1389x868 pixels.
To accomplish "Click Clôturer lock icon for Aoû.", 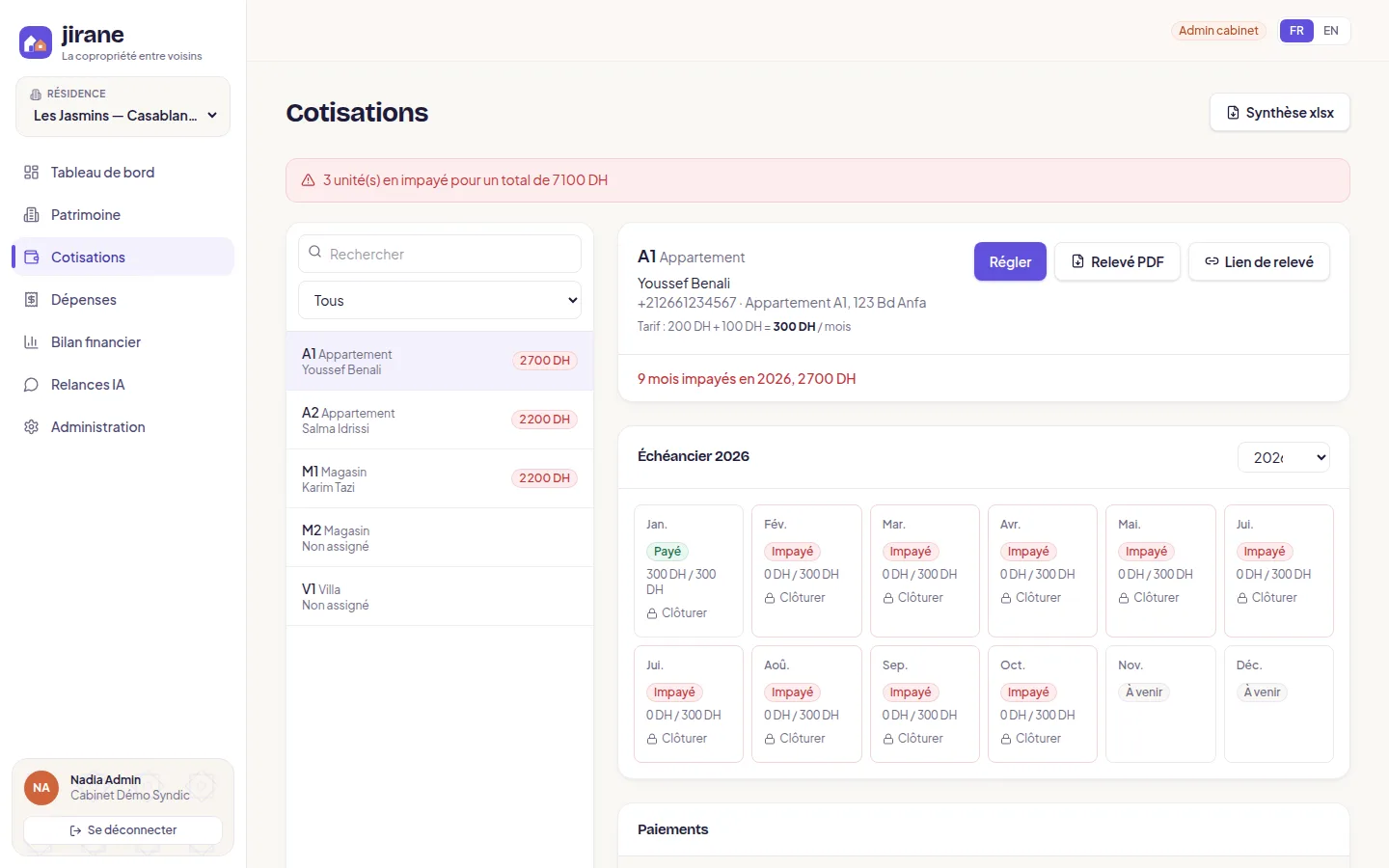I will point(770,739).
